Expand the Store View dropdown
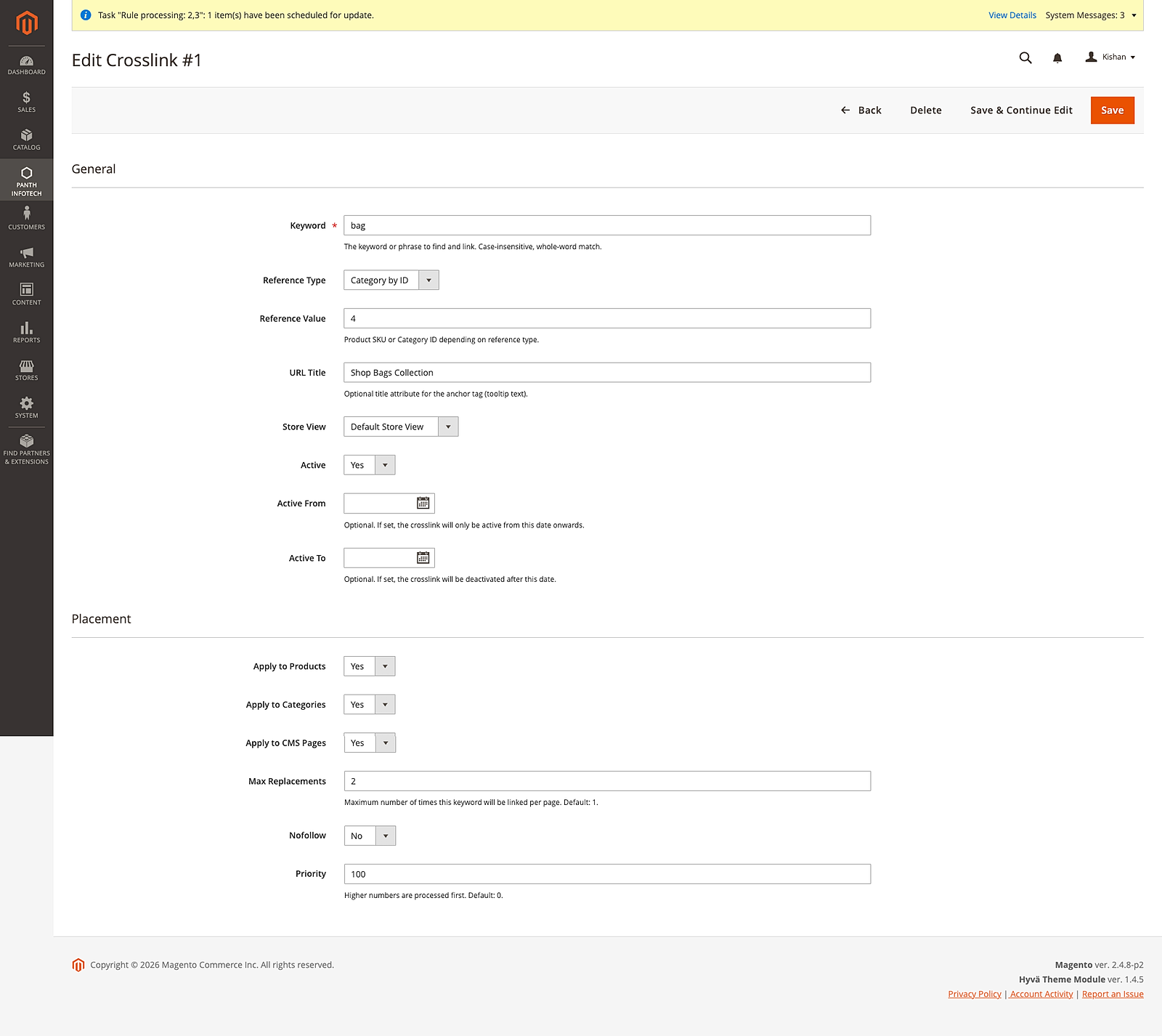Viewport: 1162px width, 1036px height. (448, 426)
